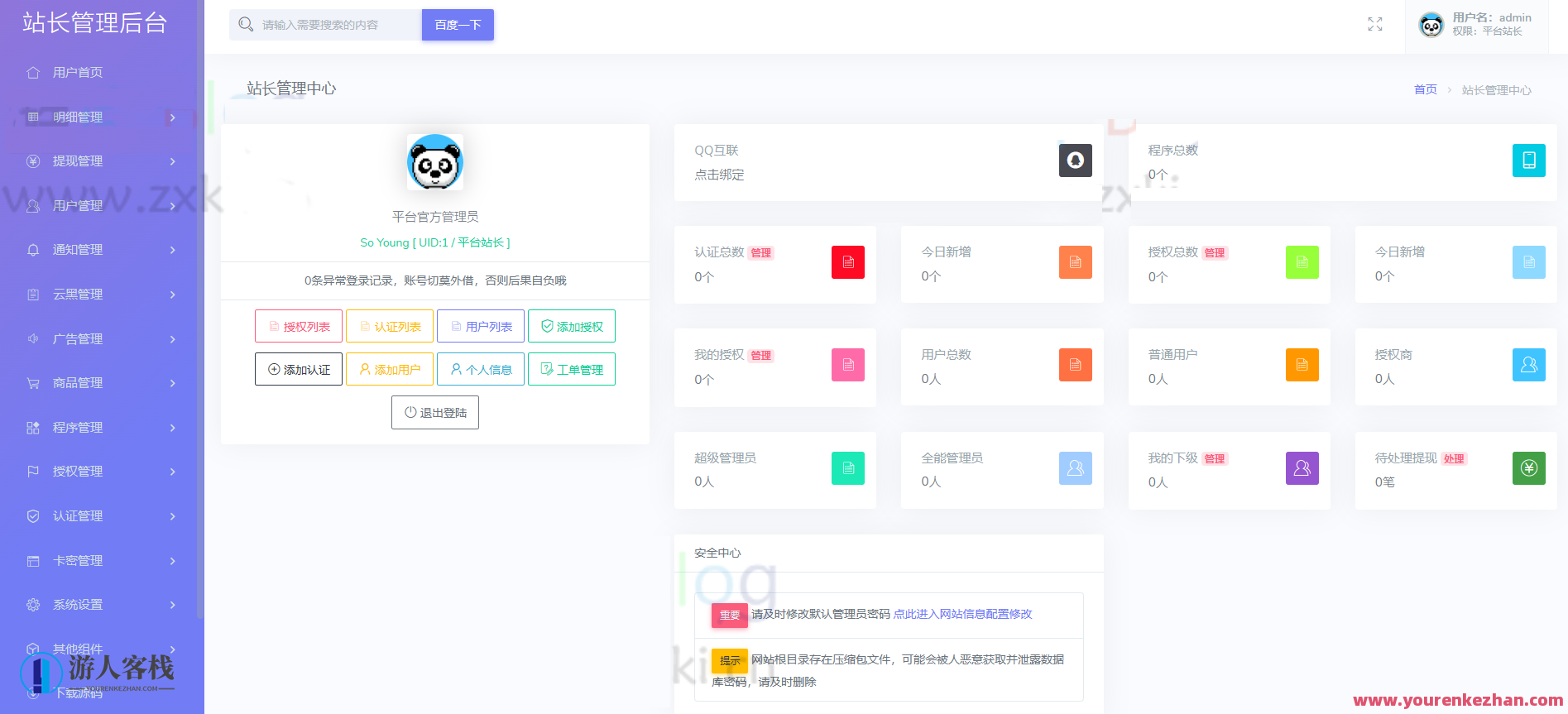Click the fullscreen toggle icon in header
1568x714 pixels.
[x=1374, y=25]
